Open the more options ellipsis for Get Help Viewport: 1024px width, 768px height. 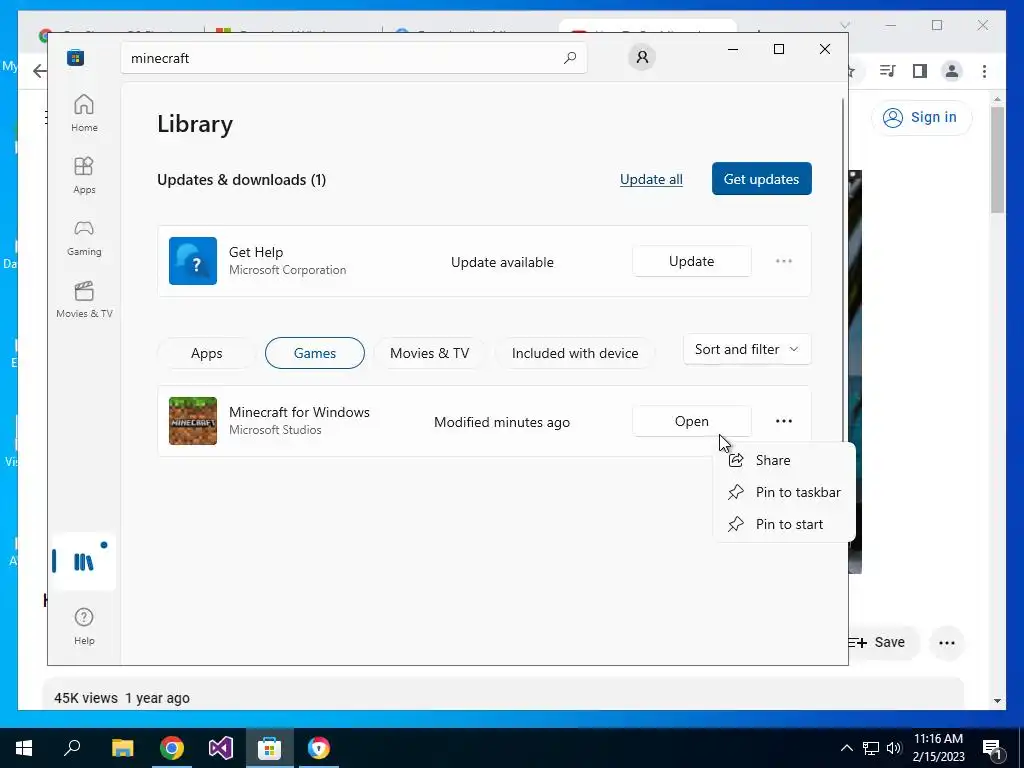click(x=784, y=261)
